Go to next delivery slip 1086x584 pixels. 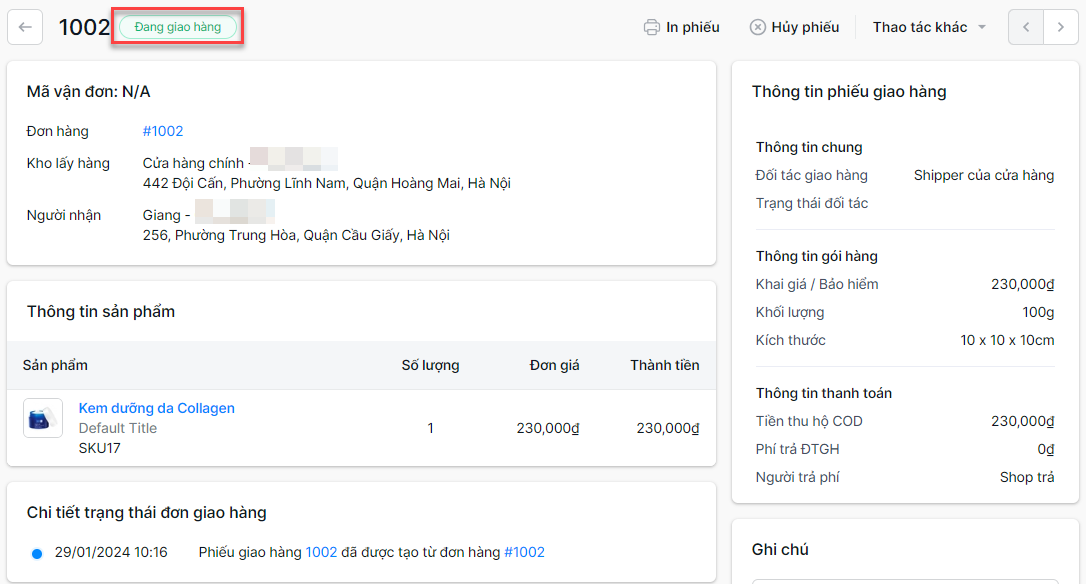1060,27
